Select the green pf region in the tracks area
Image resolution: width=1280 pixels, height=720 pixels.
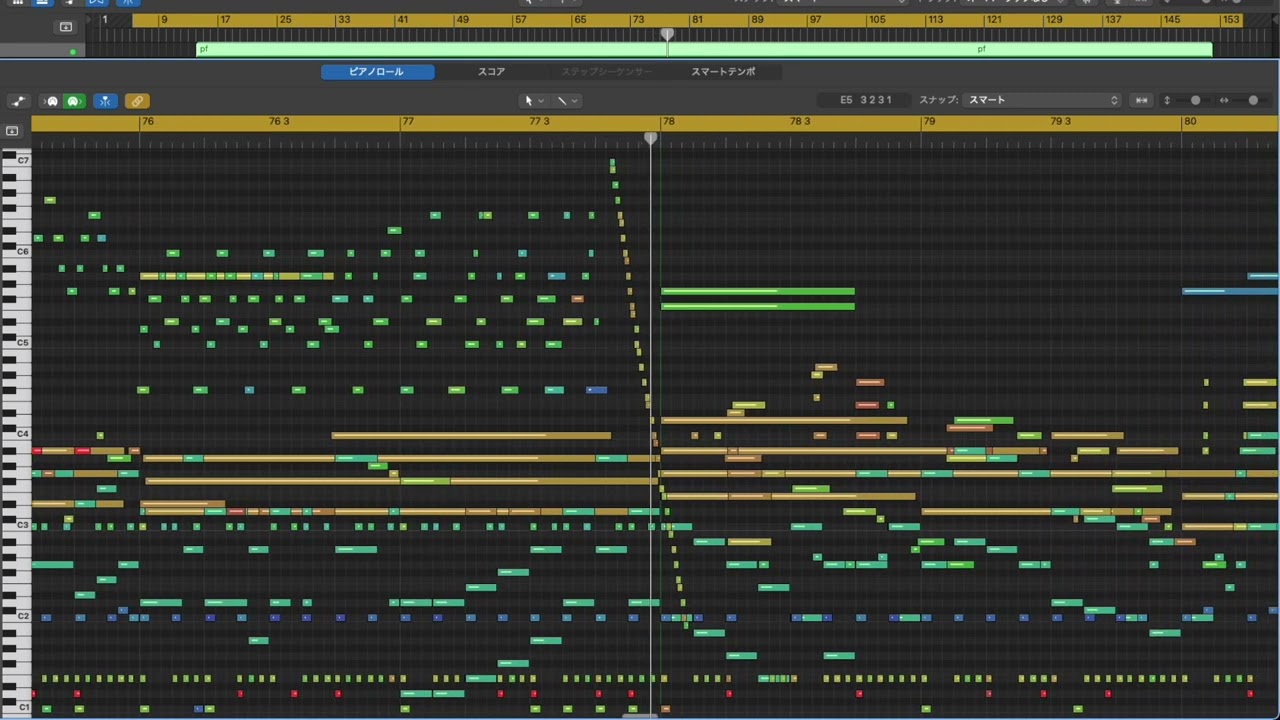(x=704, y=49)
